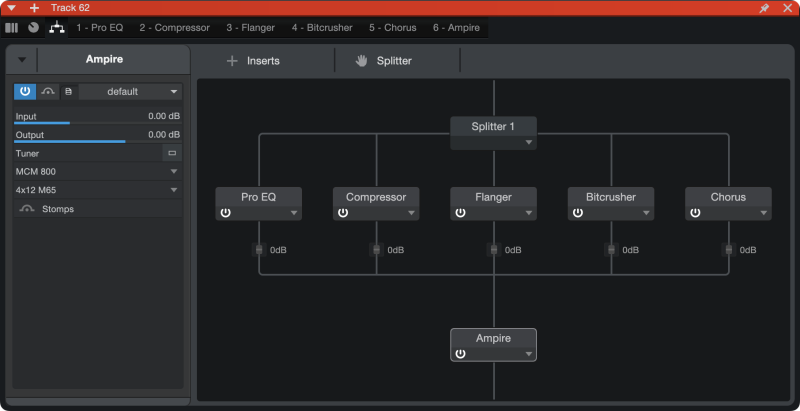Open the Pro EQ node menu arrow
This screenshot has width=800, height=411.
click(294, 213)
